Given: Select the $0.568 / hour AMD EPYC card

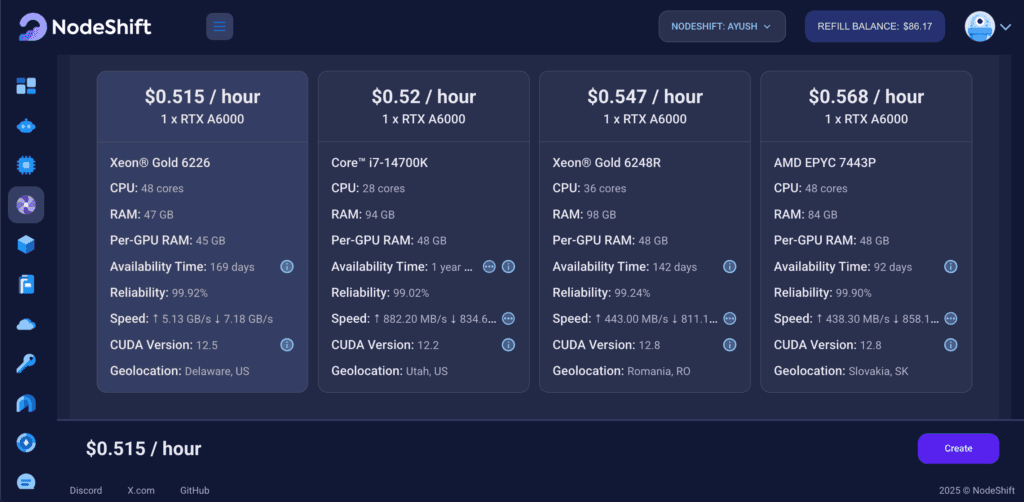Looking at the screenshot, I should tap(866, 232).
